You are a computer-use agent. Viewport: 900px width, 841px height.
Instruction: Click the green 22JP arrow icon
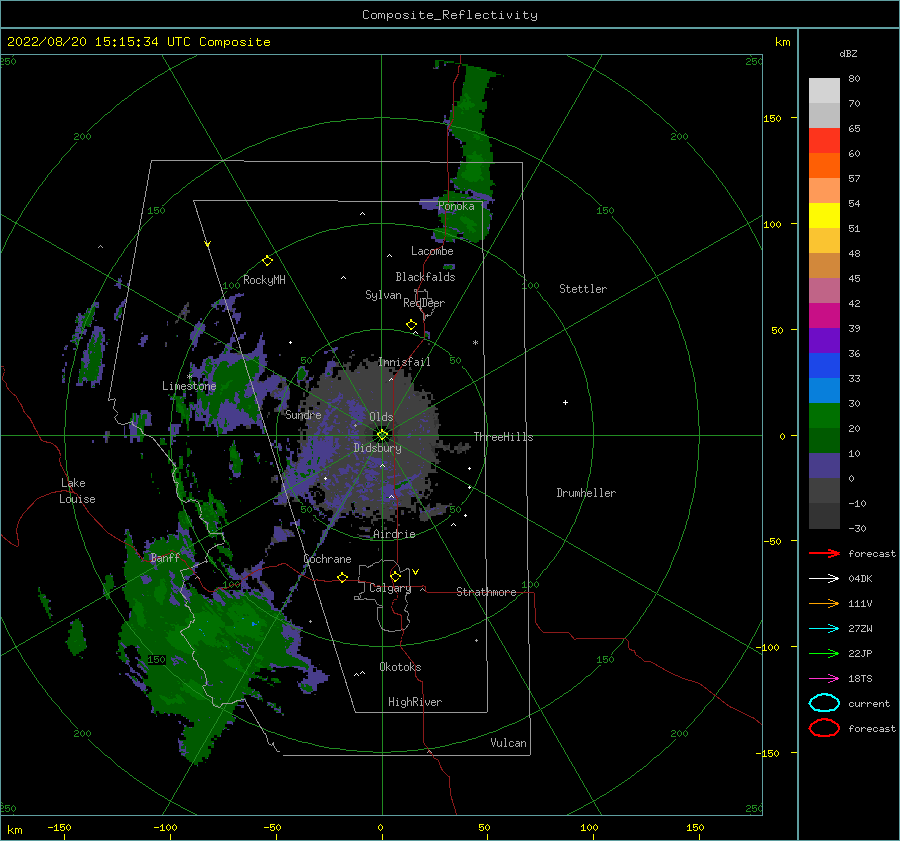824,653
